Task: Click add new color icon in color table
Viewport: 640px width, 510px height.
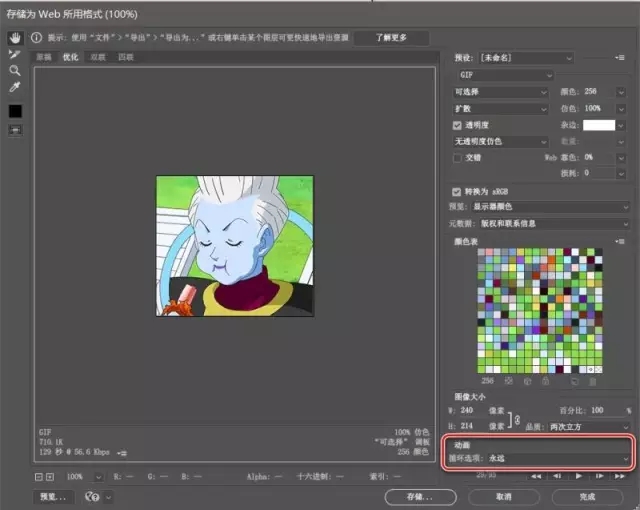Action: [x=575, y=381]
